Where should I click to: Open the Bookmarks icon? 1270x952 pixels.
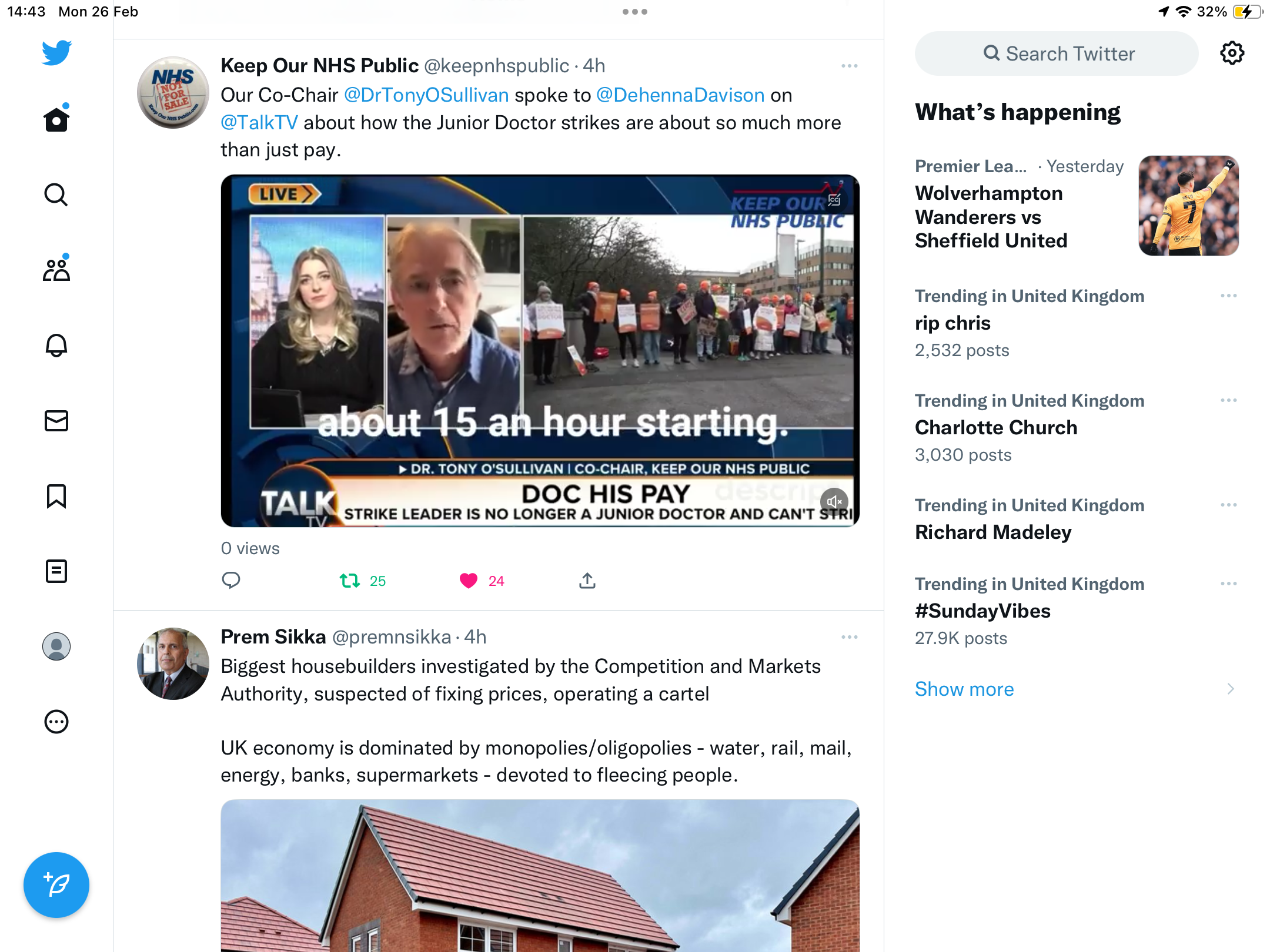tap(56, 496)
